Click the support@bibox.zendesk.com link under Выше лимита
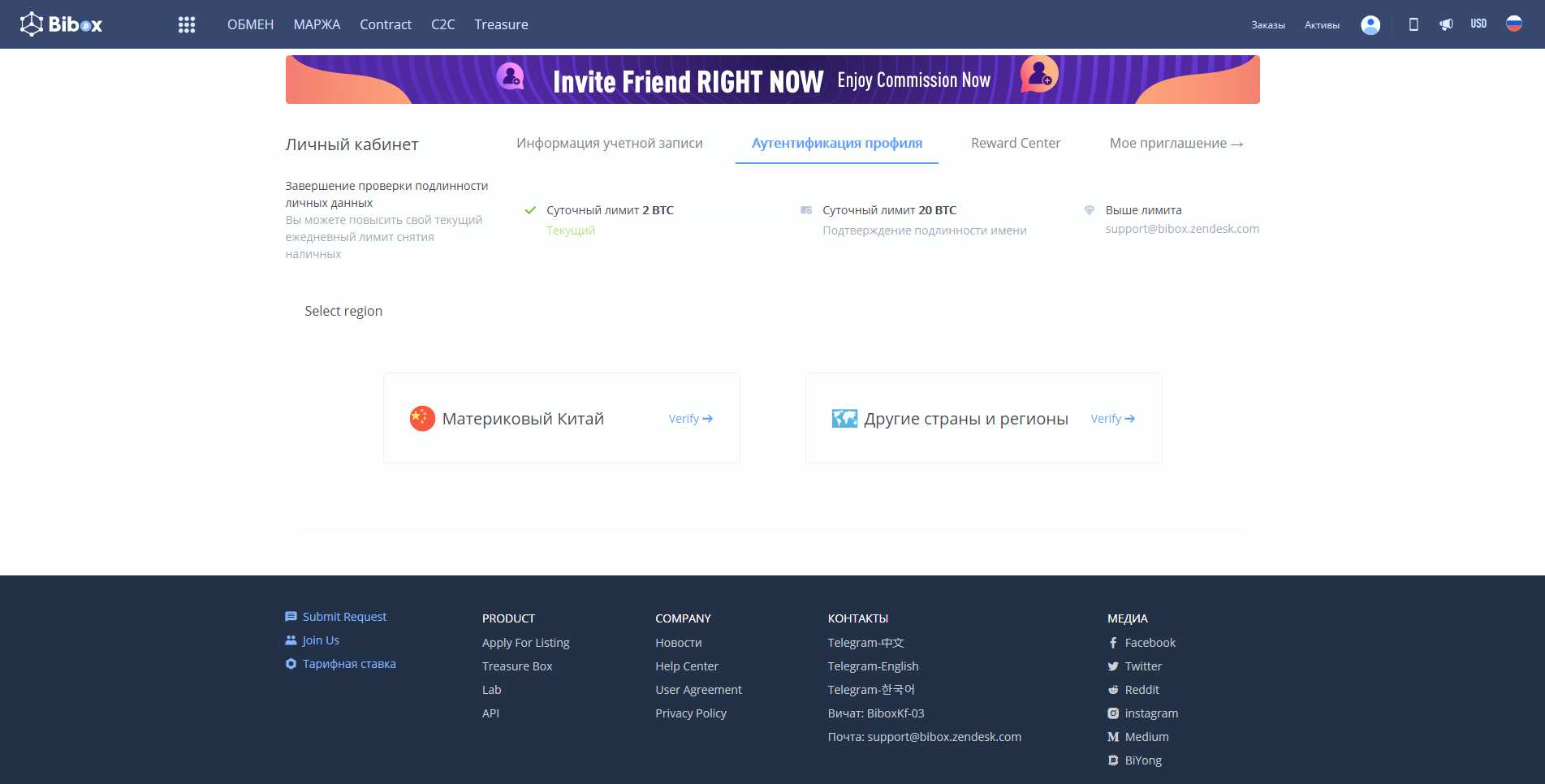 point(1182,229)
